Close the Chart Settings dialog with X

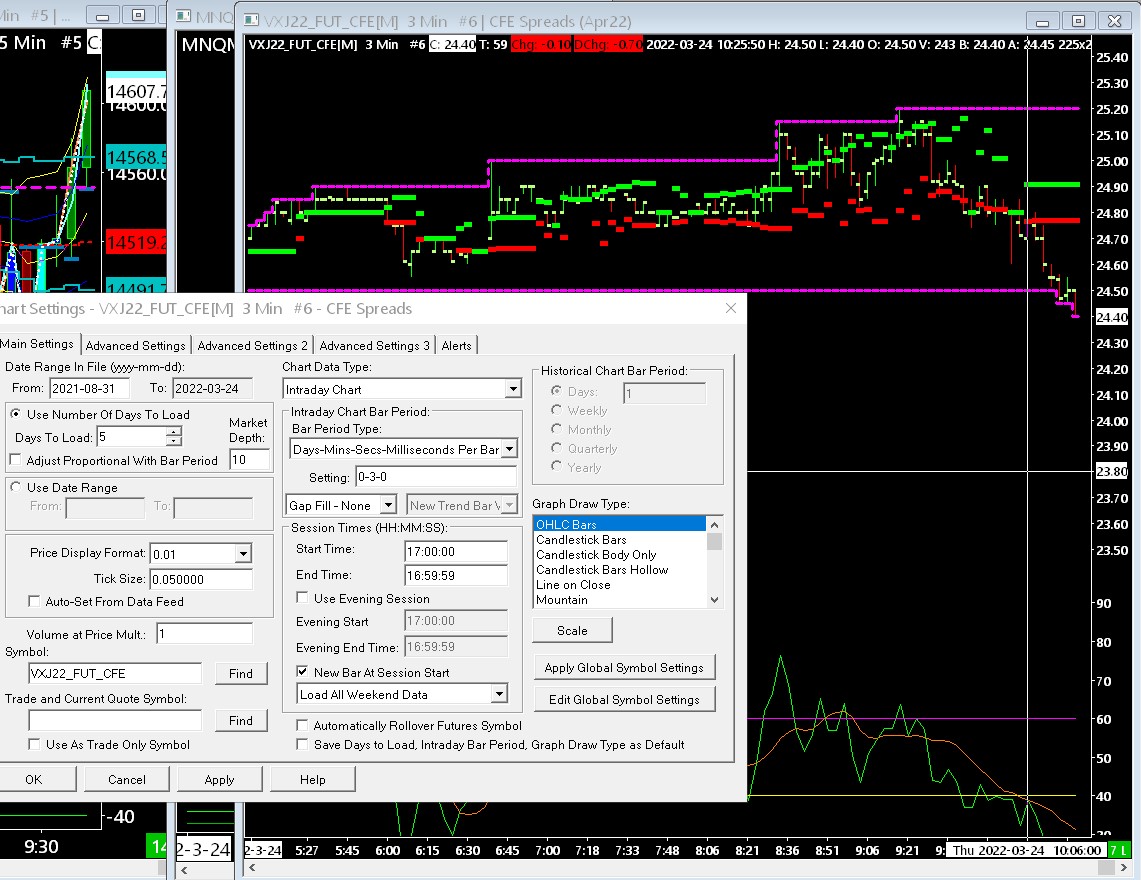tap(731, 308)
